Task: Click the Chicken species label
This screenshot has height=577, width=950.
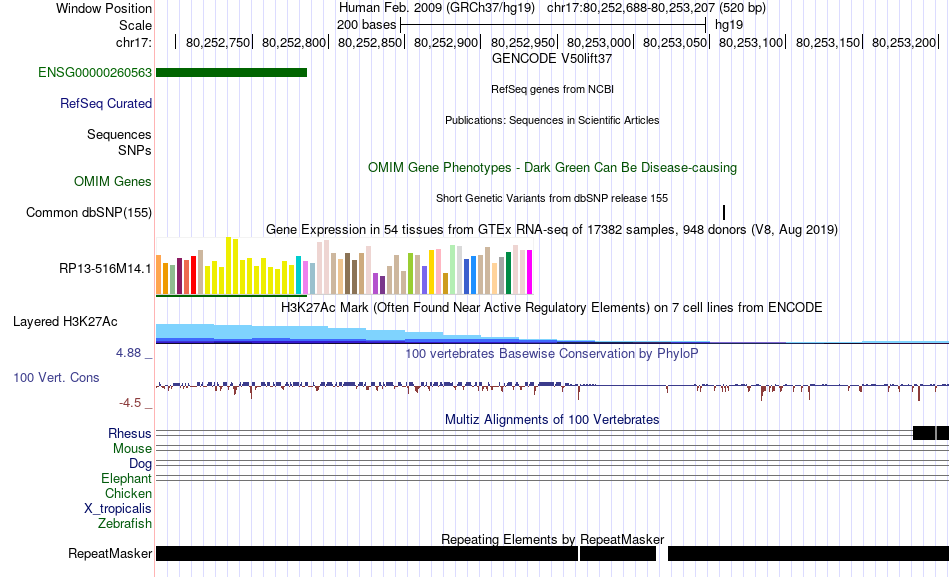Action: click(128, 493)
